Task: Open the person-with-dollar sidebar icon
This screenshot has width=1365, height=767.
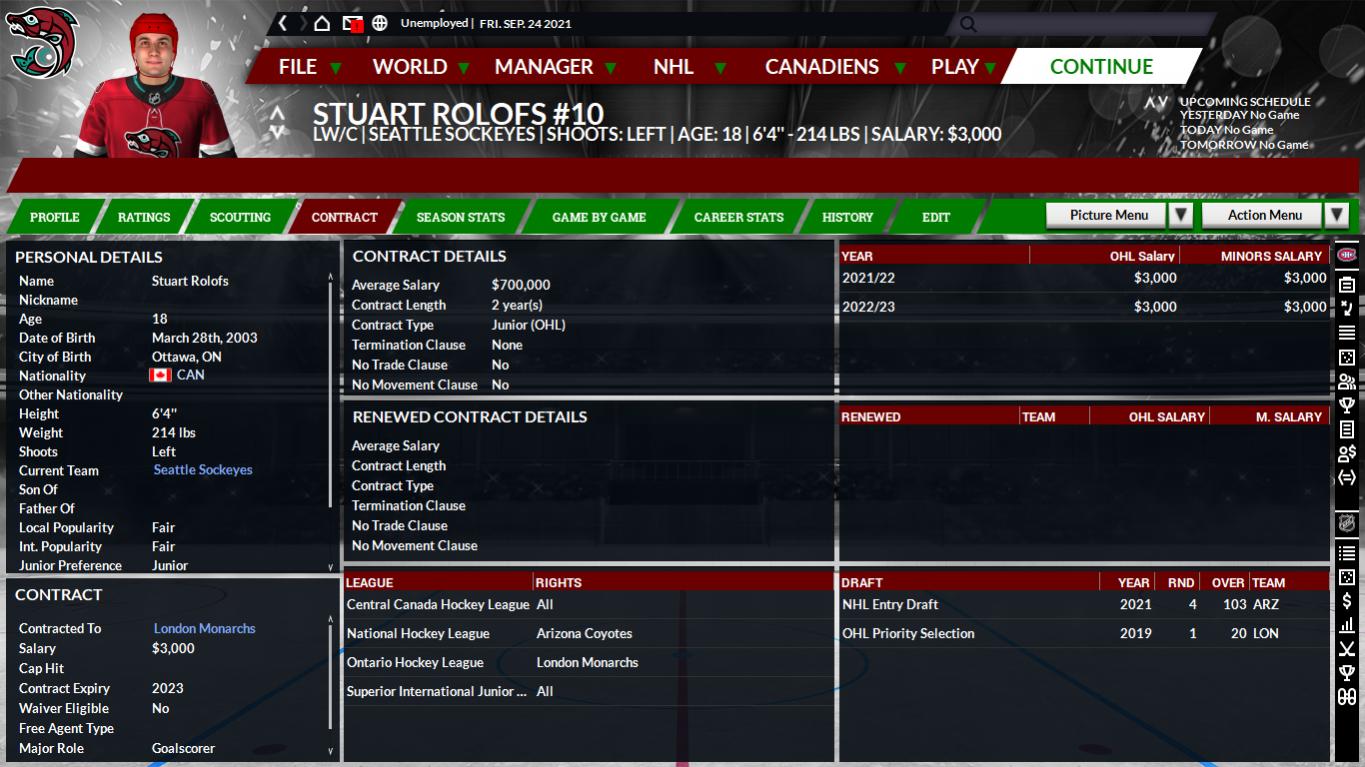Action: tap(1347, 454)
